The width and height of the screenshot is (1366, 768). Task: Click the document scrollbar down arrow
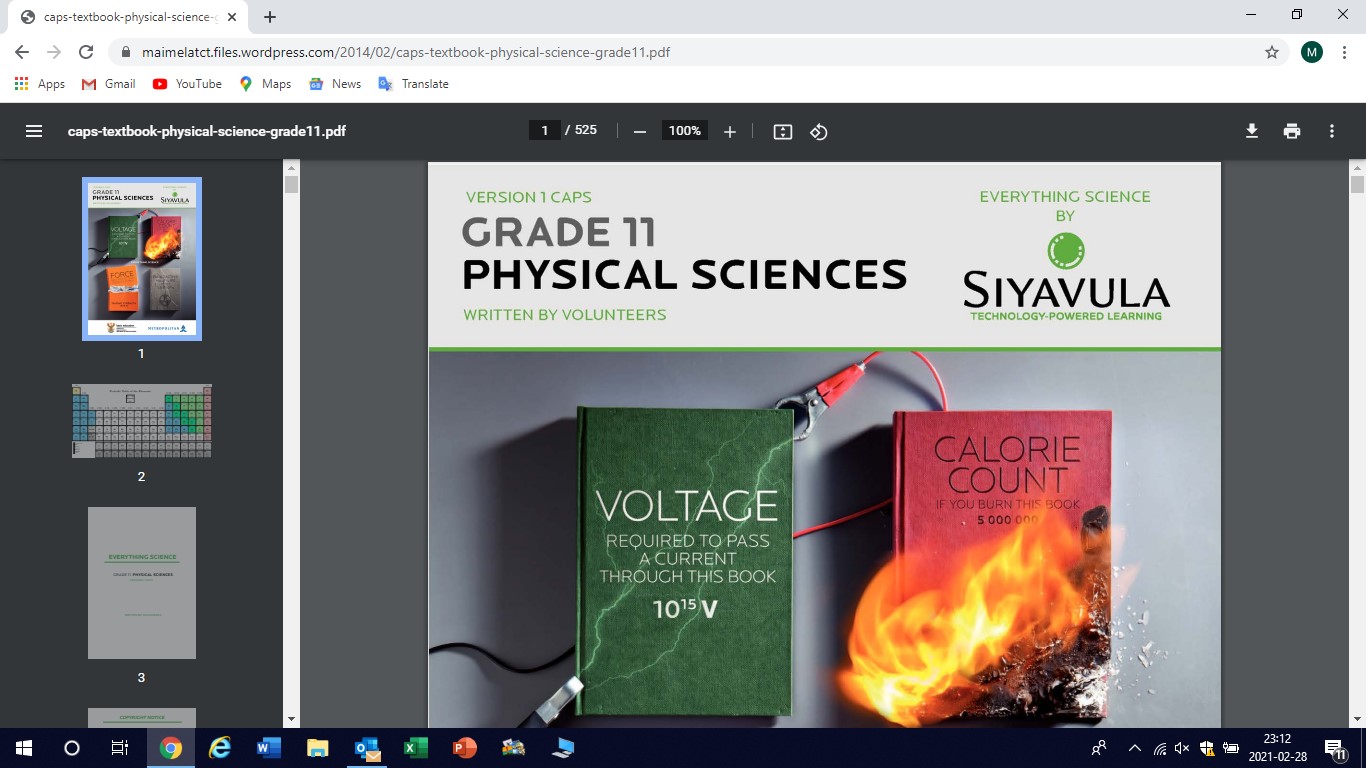click(1357, 719)
